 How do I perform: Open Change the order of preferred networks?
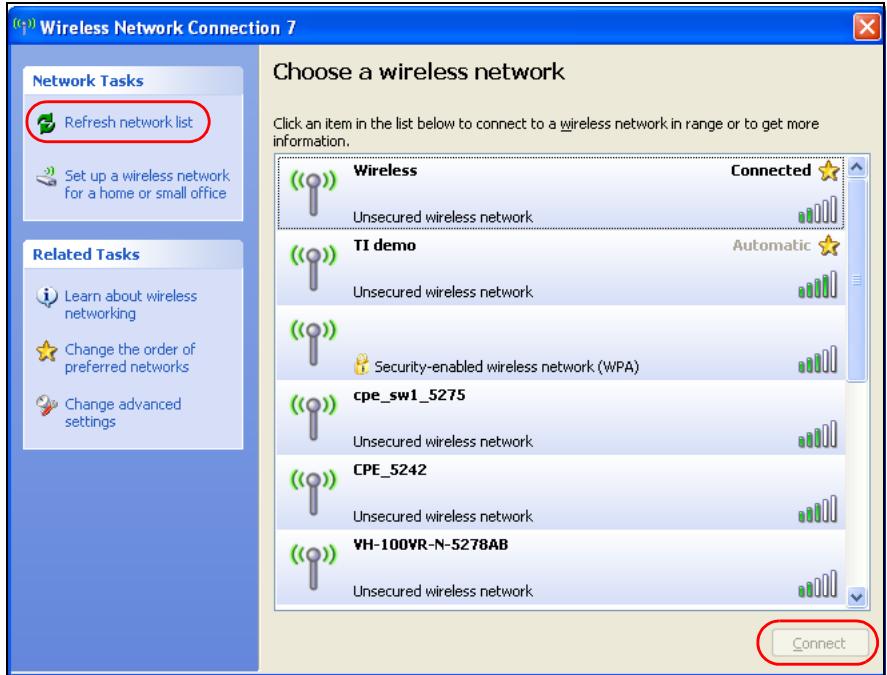[x=130, y=358]
